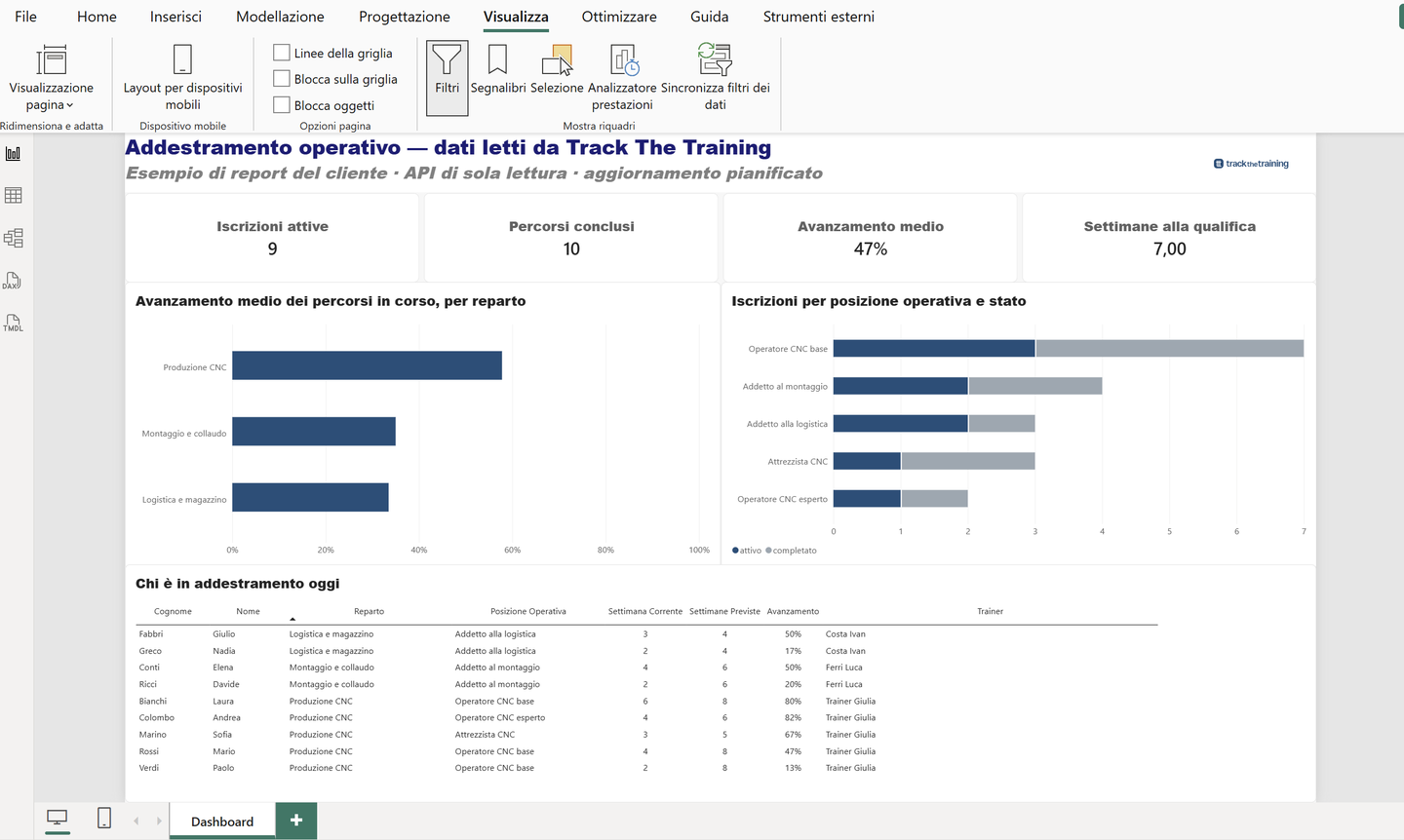Open Table view in left sidebar
1404x840 pixels.
click(x=14, y=196)
